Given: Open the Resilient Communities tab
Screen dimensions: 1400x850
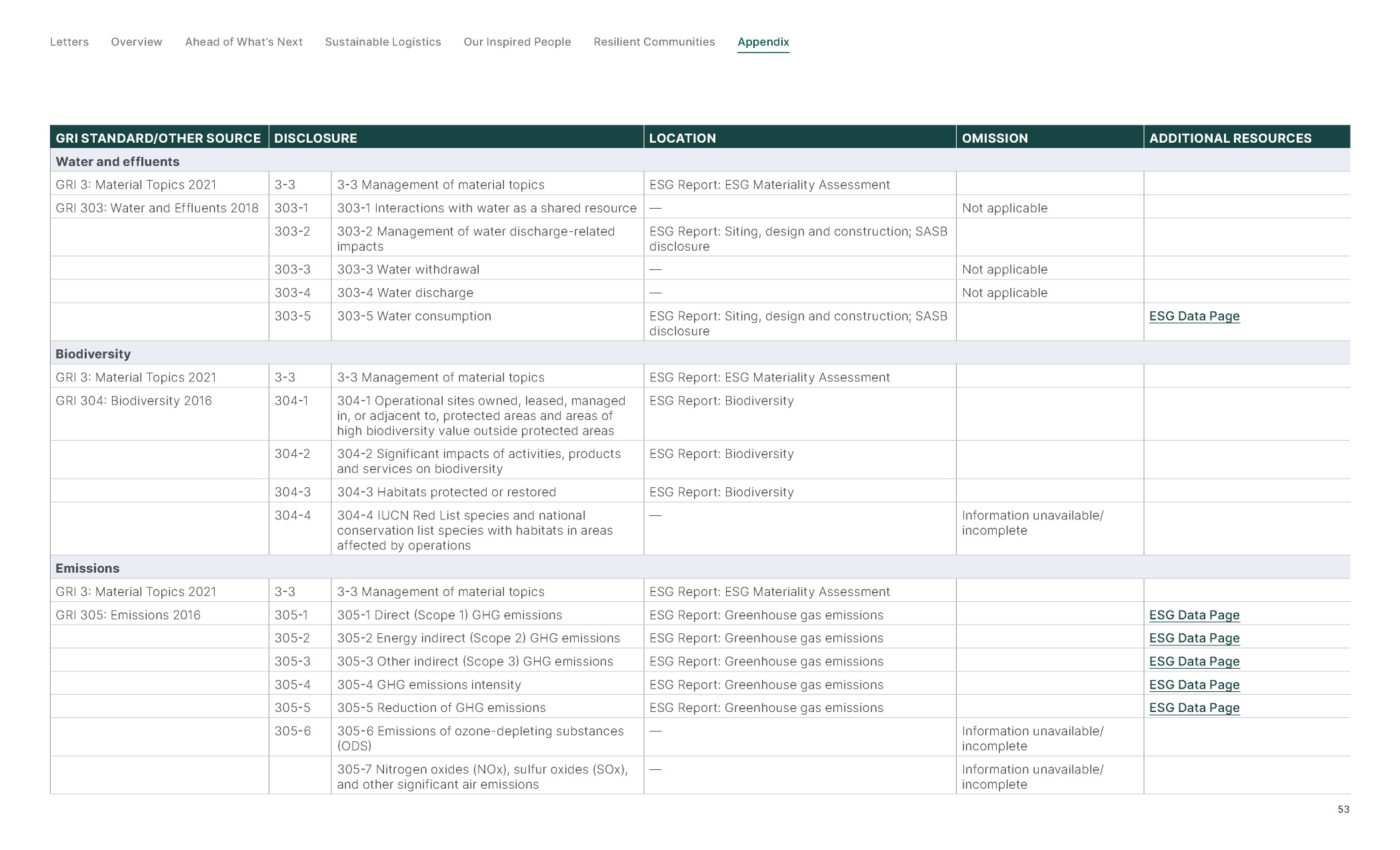Looking at the screenshot, I should (x=653, y=42).
